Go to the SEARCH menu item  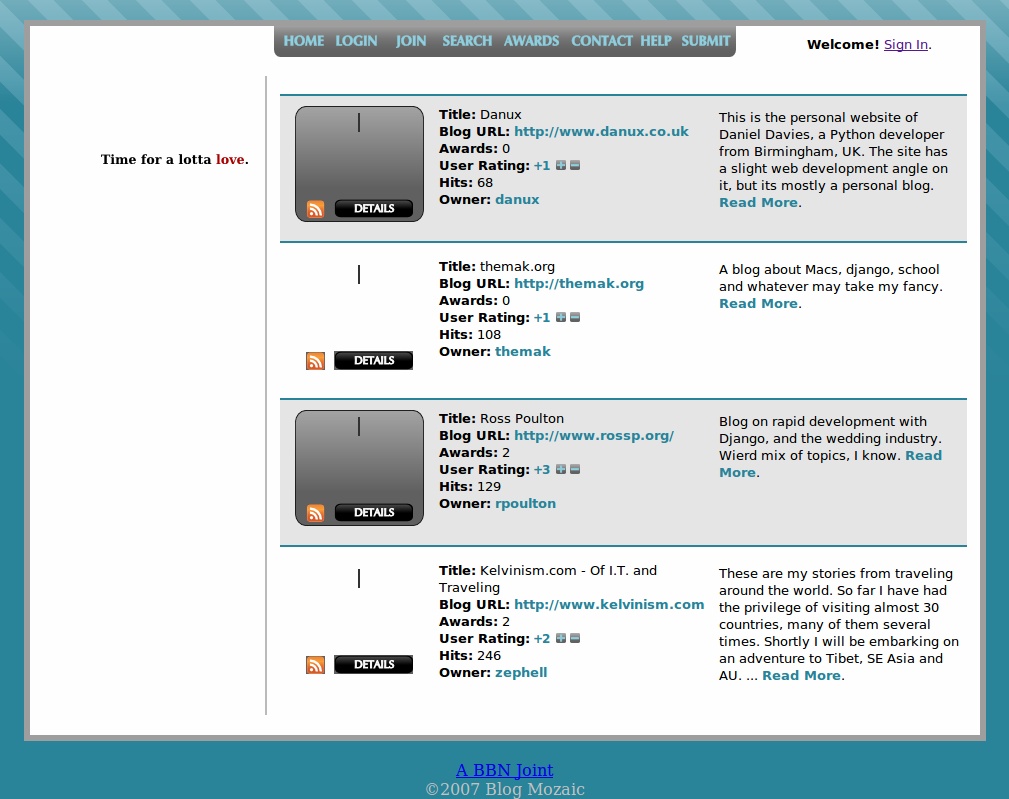coord(467,41)
